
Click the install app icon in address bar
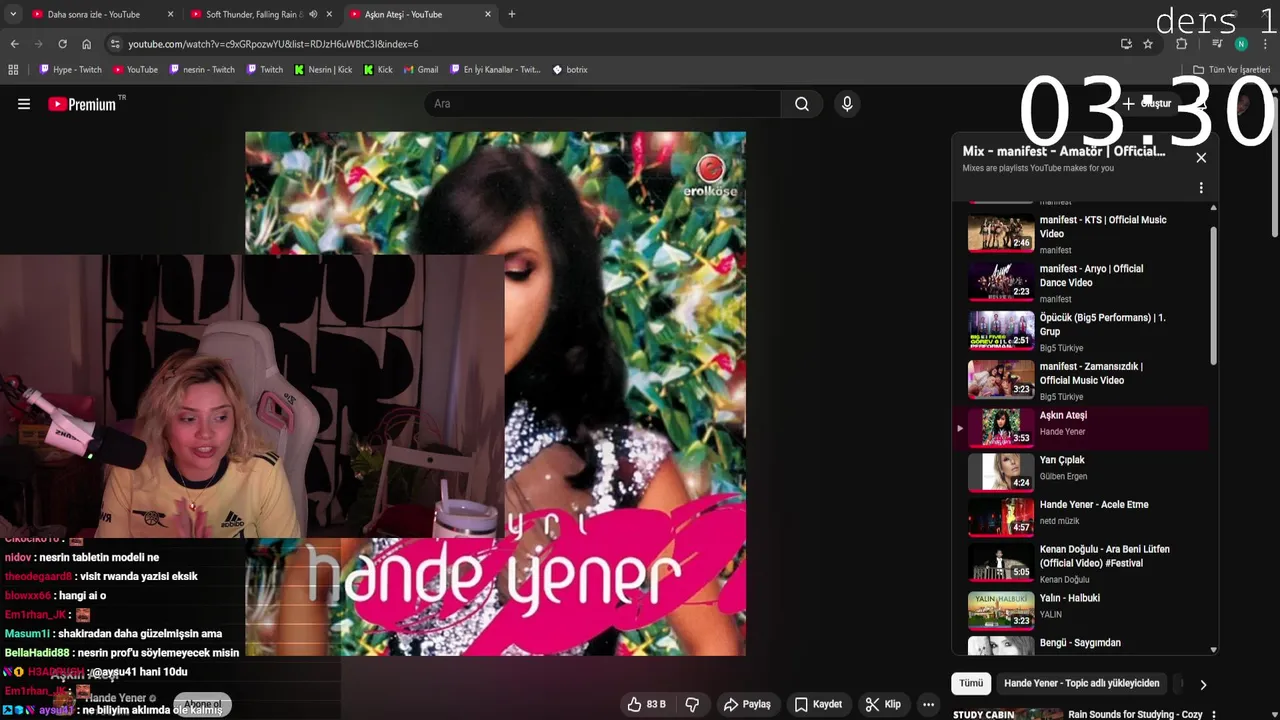(1126, 44)
